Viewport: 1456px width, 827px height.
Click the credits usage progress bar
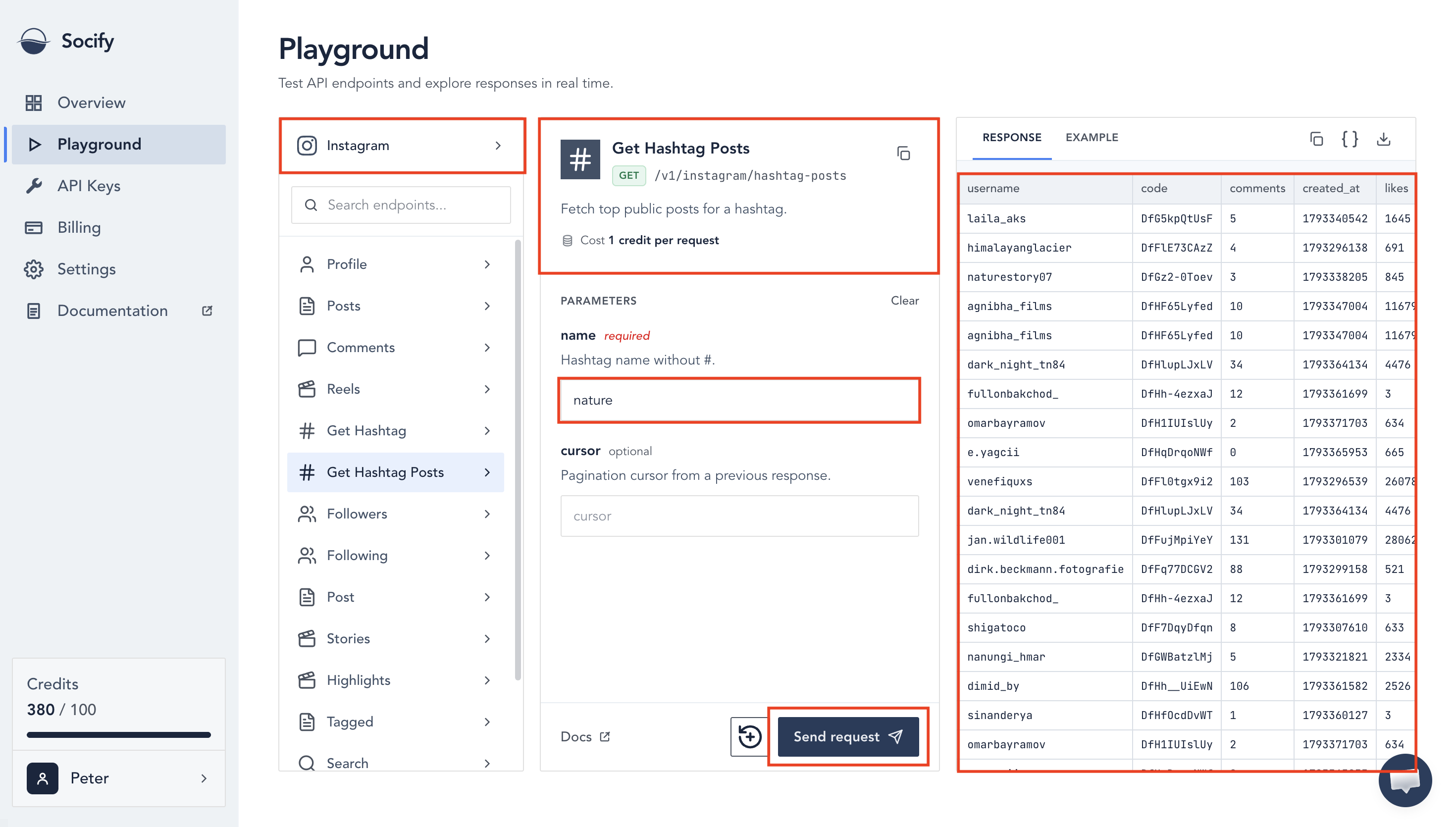(x=119, y=735)
